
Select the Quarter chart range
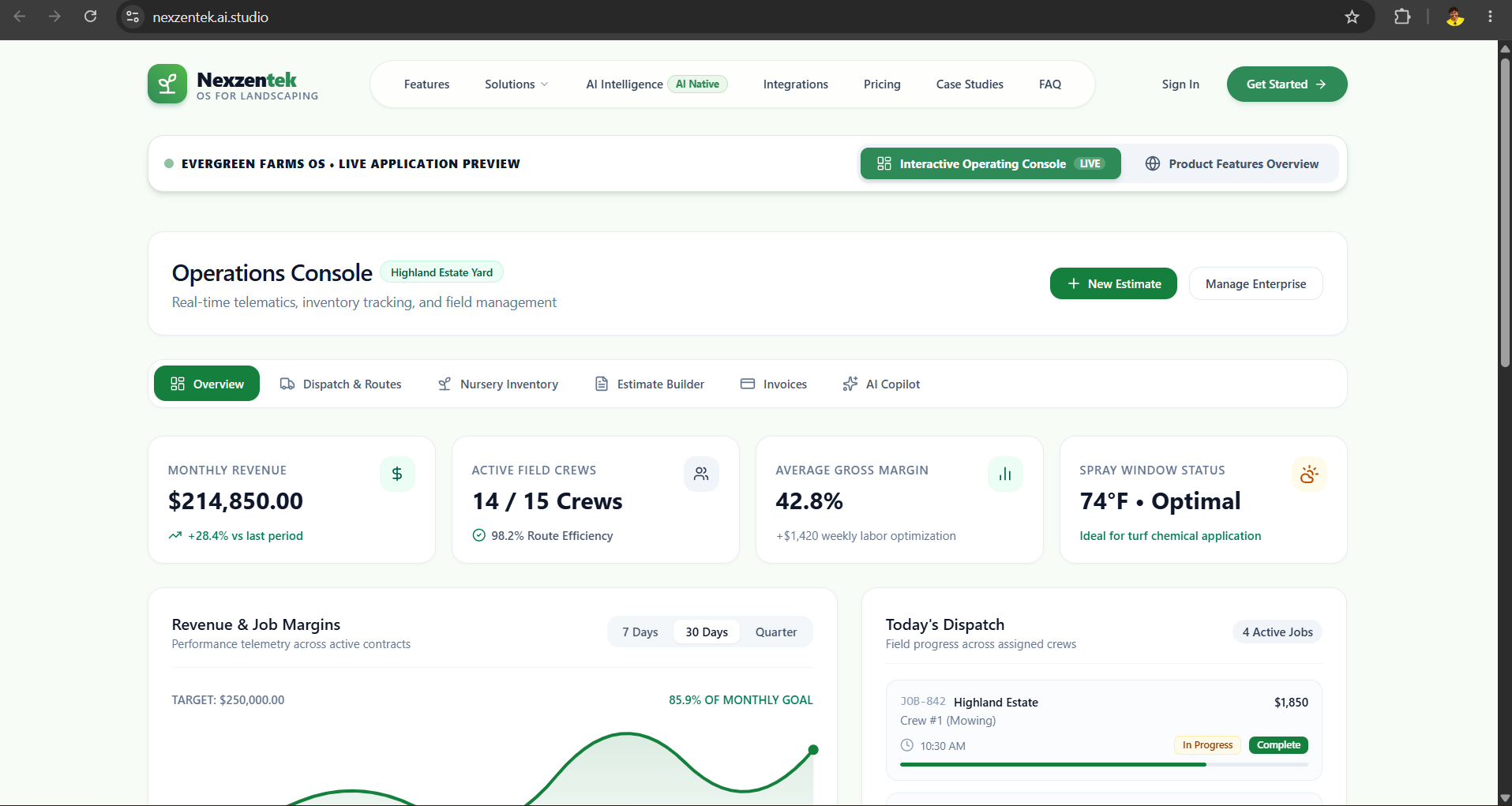click(x=776, y=632)
